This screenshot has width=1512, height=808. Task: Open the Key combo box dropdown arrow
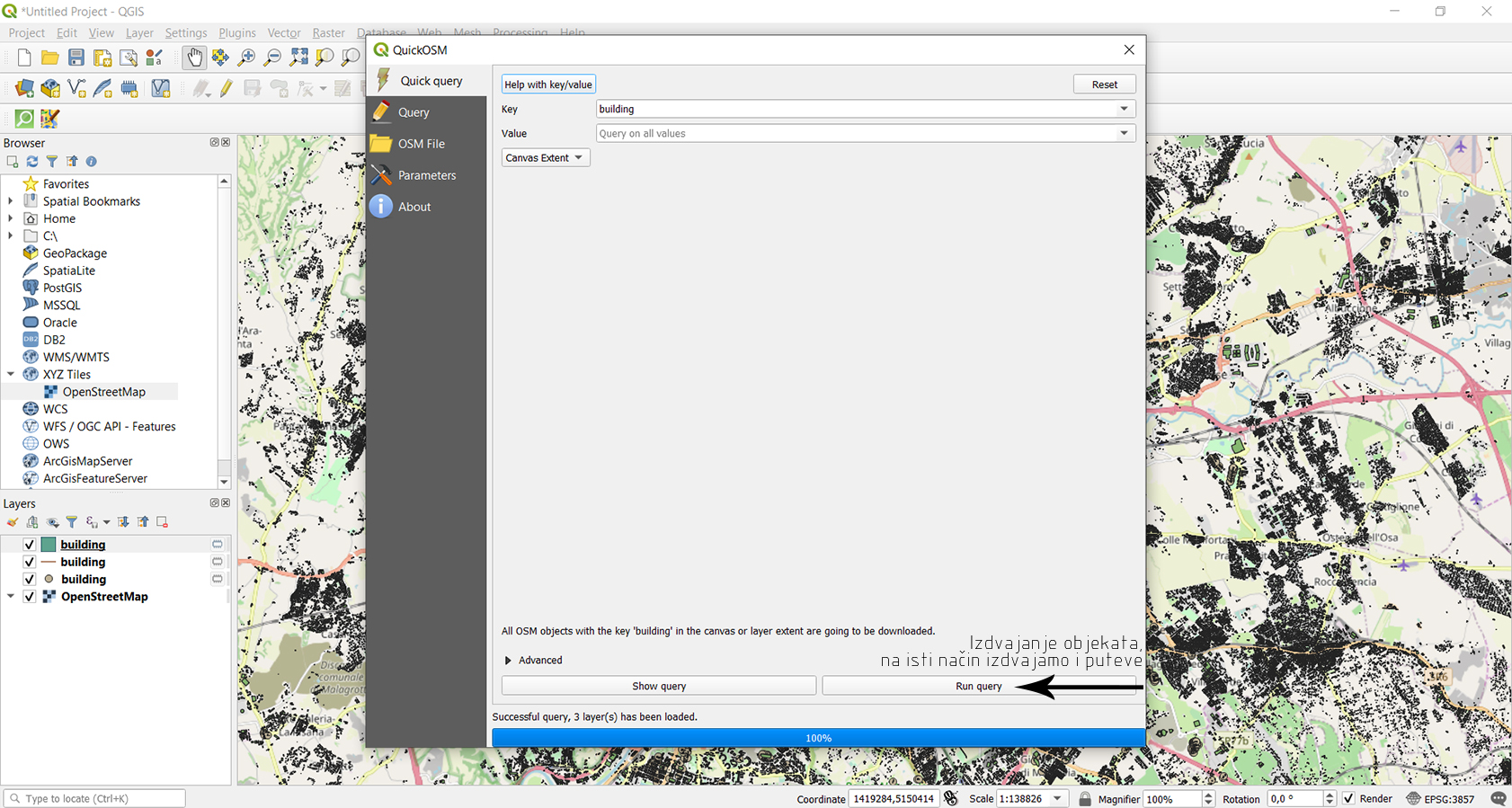[1124, 109]
